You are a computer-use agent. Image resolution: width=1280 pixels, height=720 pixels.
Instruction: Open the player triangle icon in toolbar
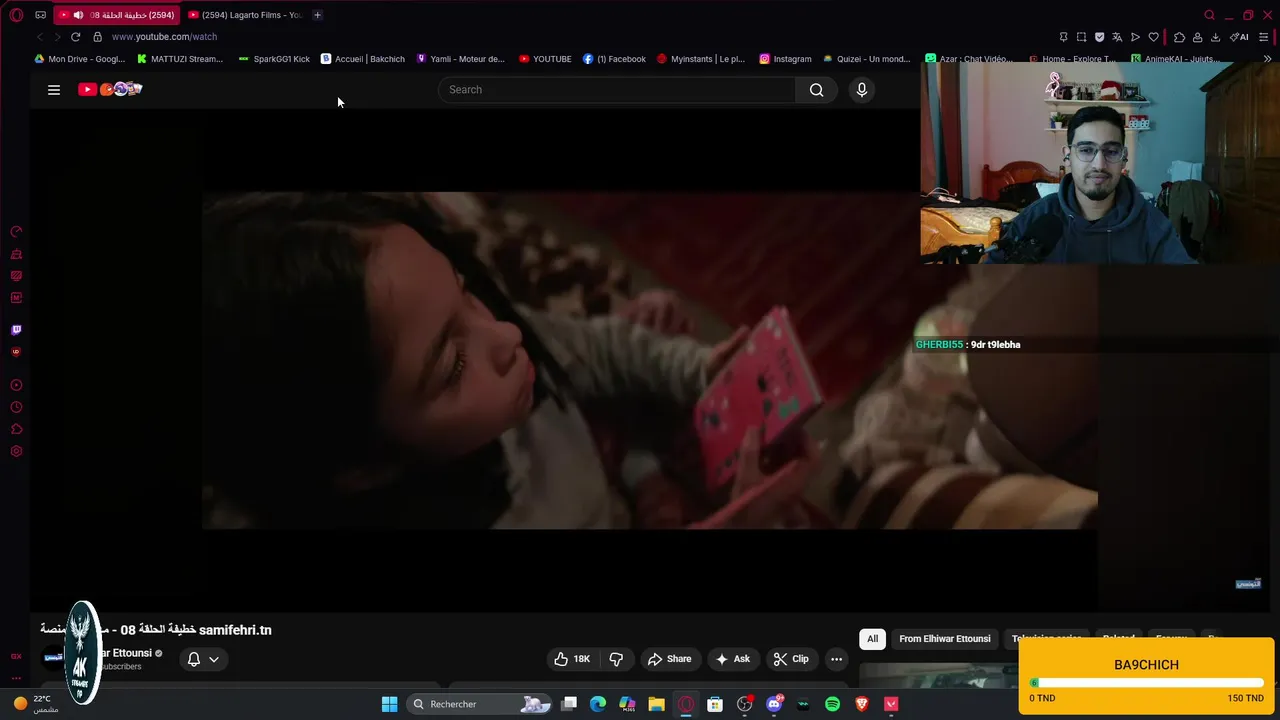[x=1135, y=37]
